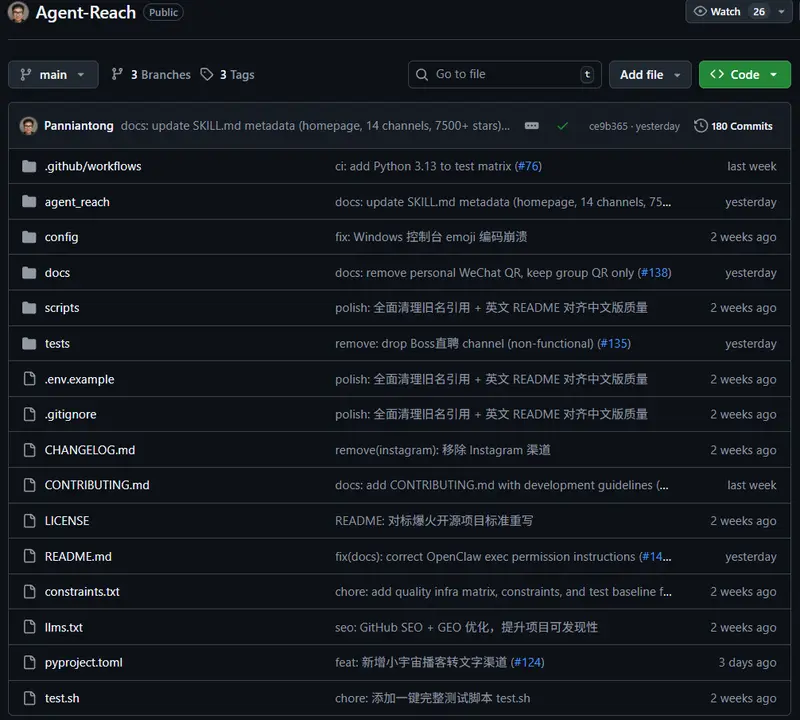Click Panniantong's avatar in the commit bar

(28, 126)
